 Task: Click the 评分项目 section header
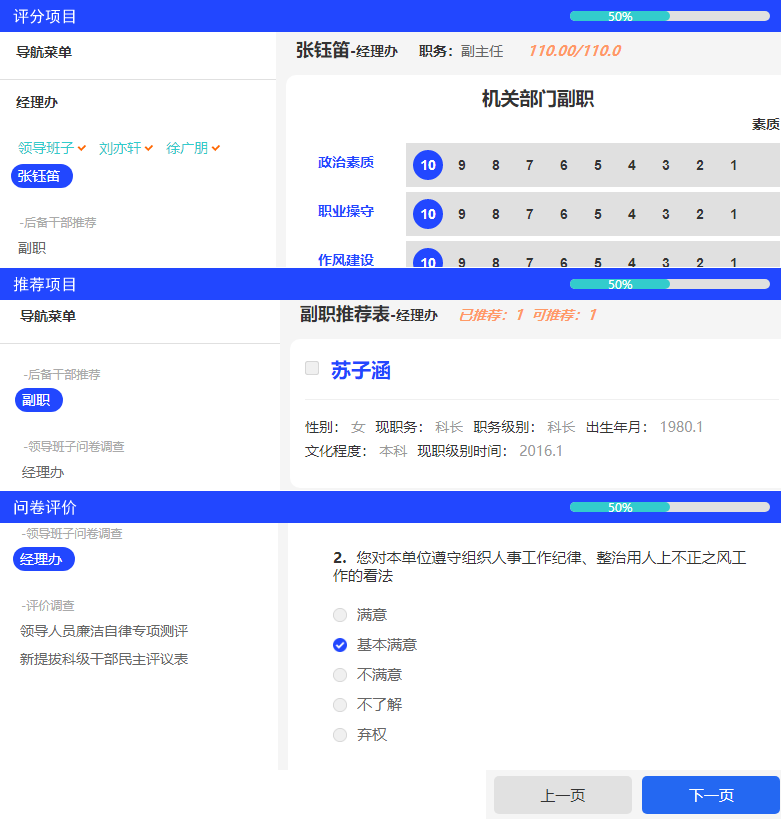[45, 16]
